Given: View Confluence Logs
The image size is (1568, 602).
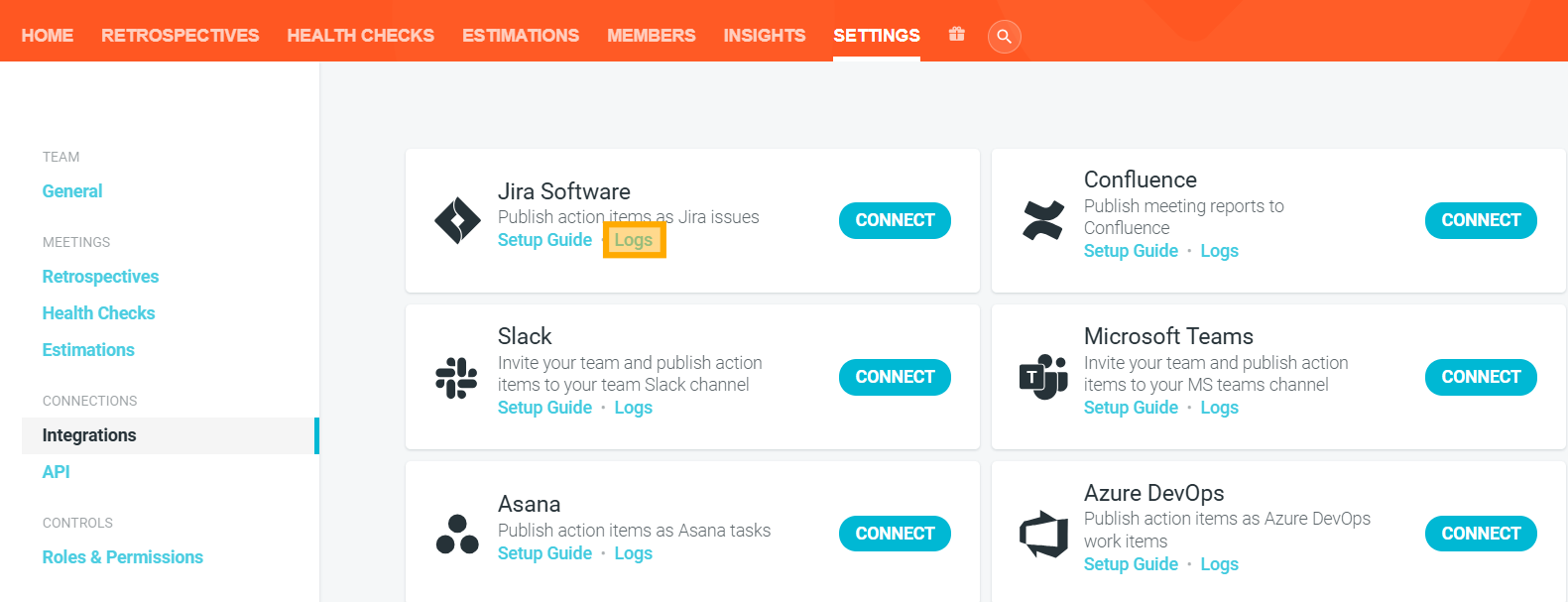Looking at the screenshot, I should point(1220,251).
